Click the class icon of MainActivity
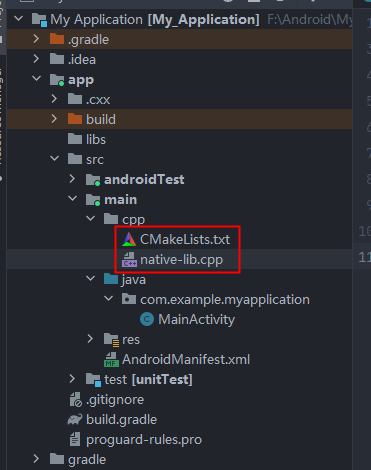Image resolution: width=371 pixels, height=470 pixels. 147,319
